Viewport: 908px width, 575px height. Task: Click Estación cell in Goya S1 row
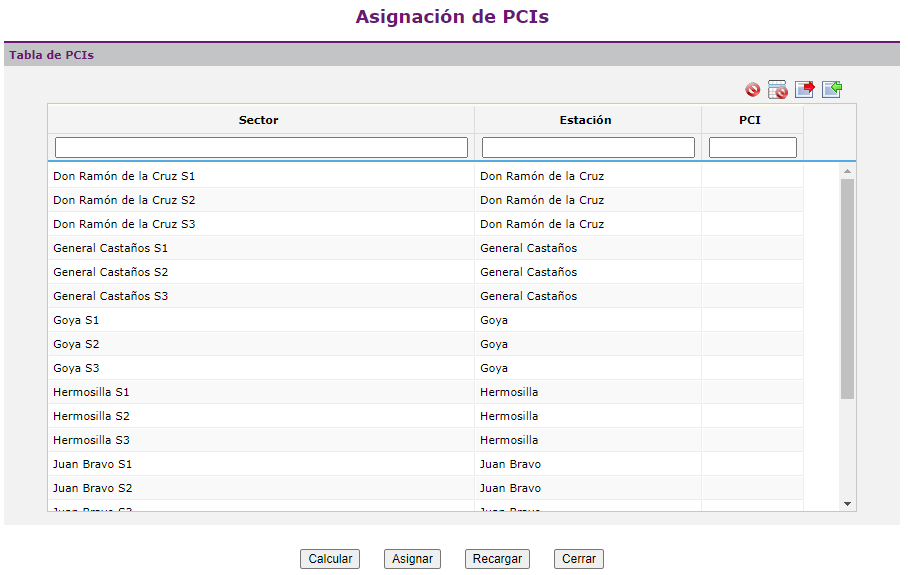(x=588, y=320)
